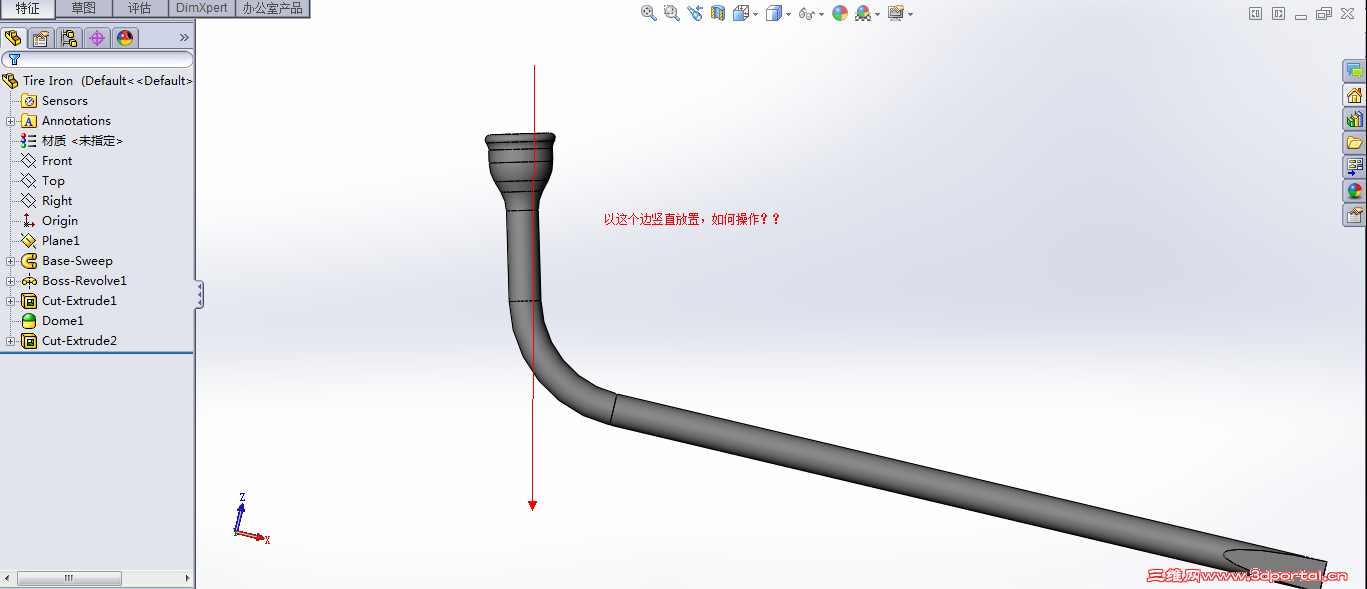
Task: Select the Dome1 feature
Action: (53, 321)
